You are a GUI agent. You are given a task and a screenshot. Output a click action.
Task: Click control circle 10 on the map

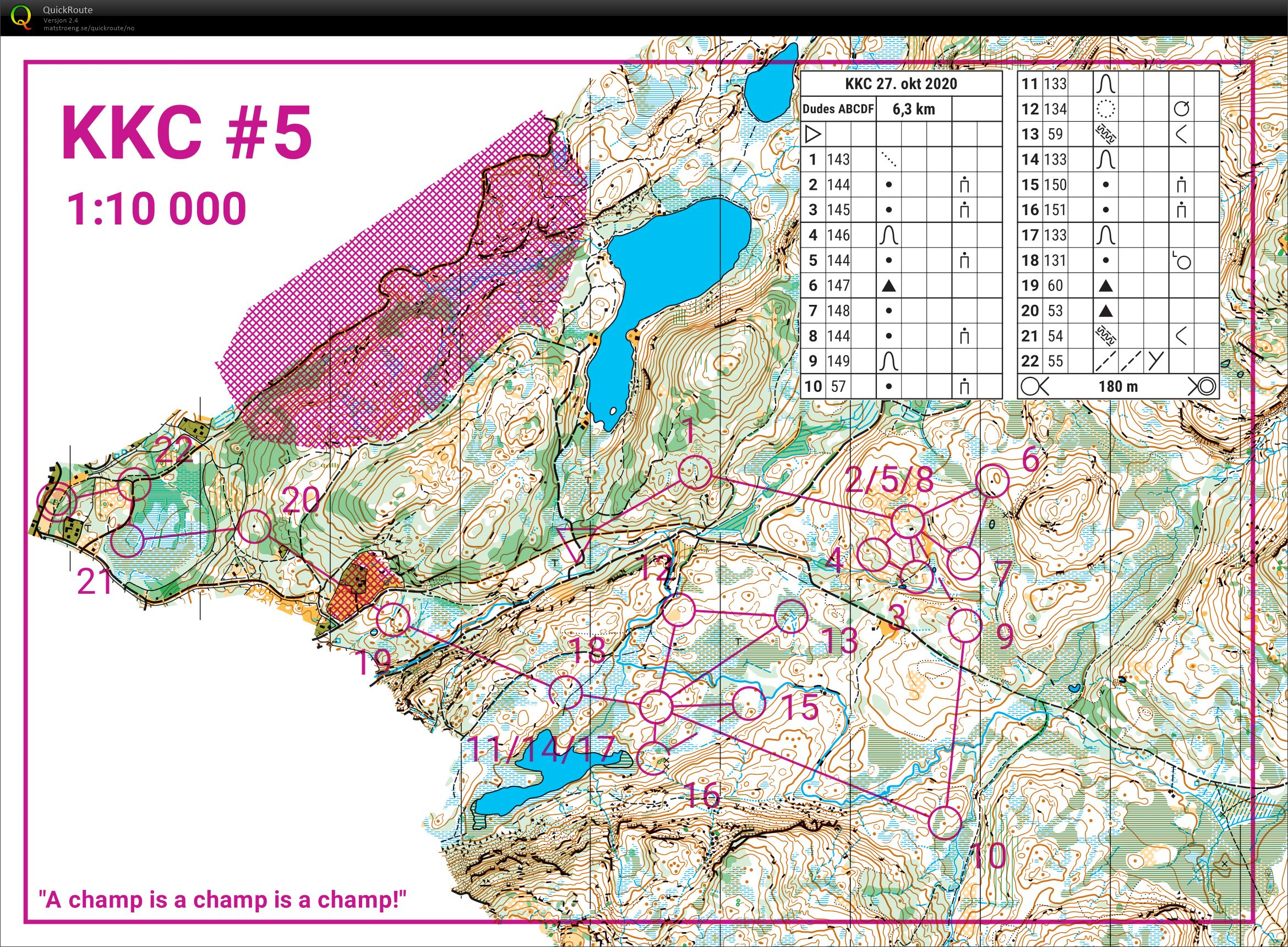[945, 823]
